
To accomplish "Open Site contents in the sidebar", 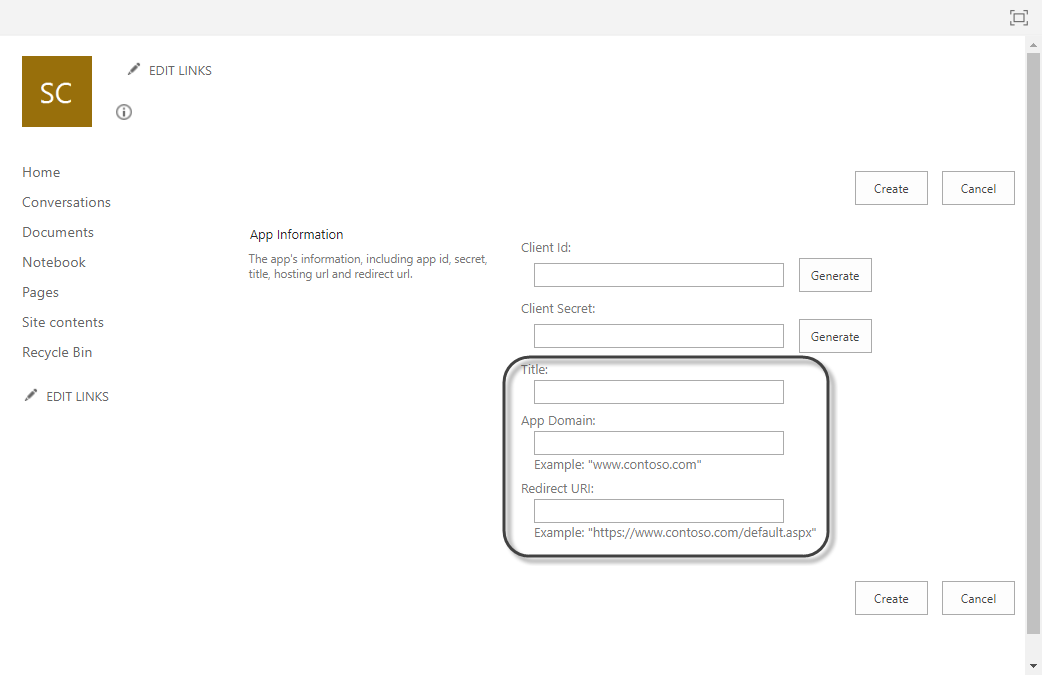I will coord(63,322).
